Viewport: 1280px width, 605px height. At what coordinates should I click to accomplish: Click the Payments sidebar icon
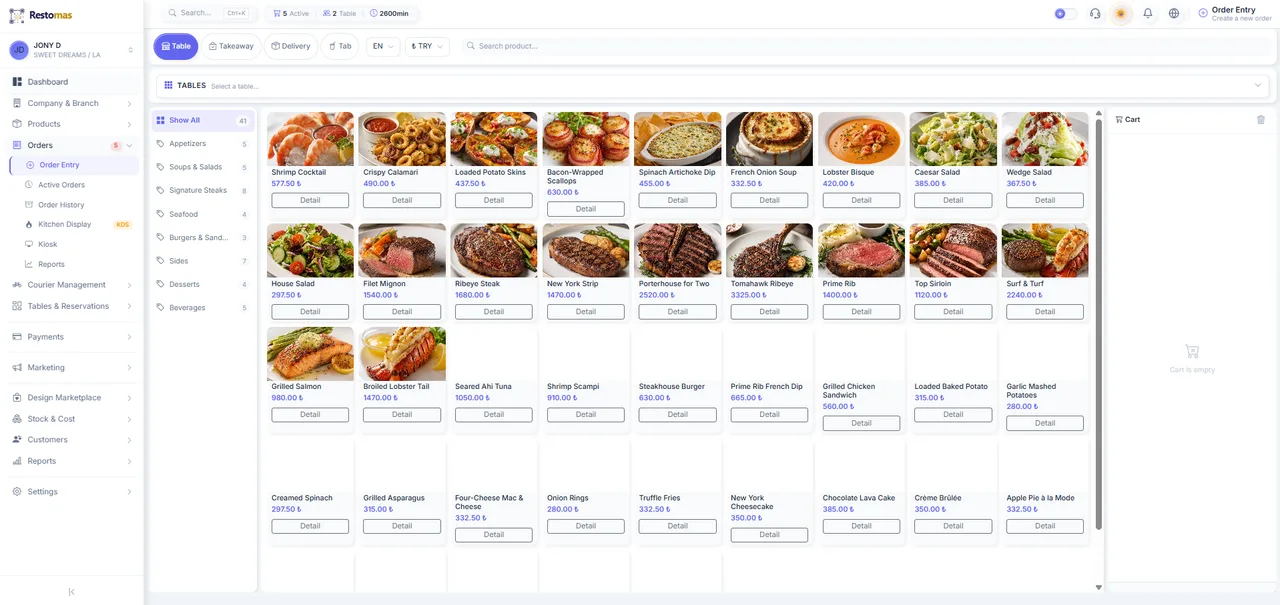[17, 337]
